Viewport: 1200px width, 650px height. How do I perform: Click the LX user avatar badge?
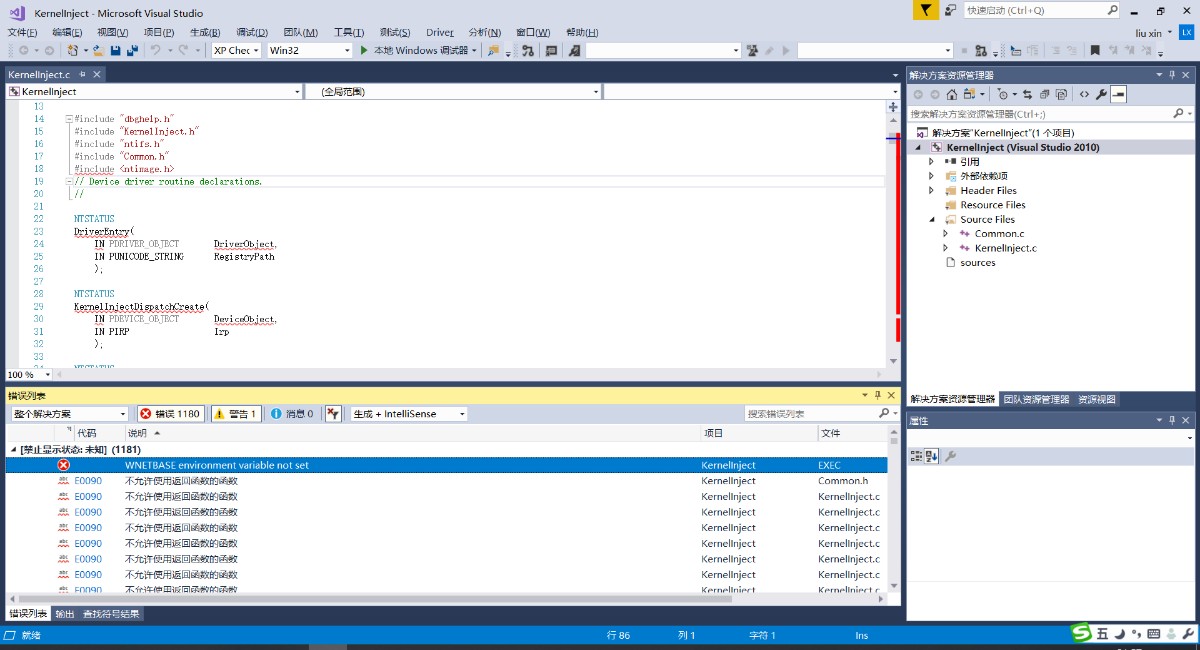(x=1186, y=32)
